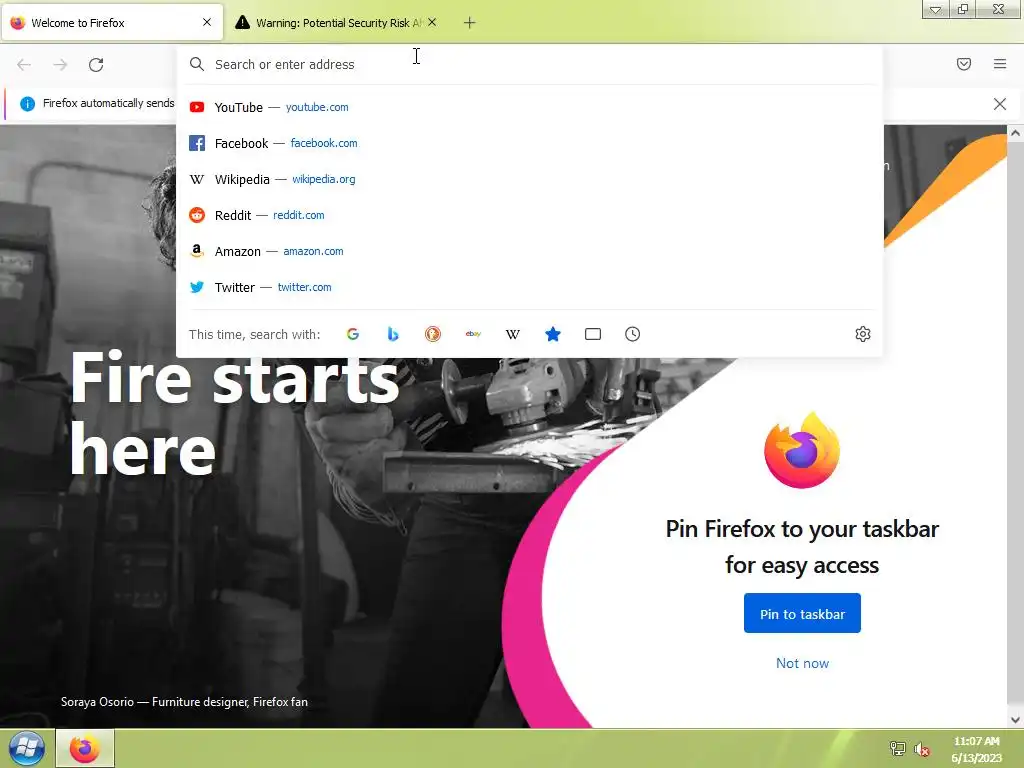
Task: Search this time with Google icon
Action: [353, 334]
